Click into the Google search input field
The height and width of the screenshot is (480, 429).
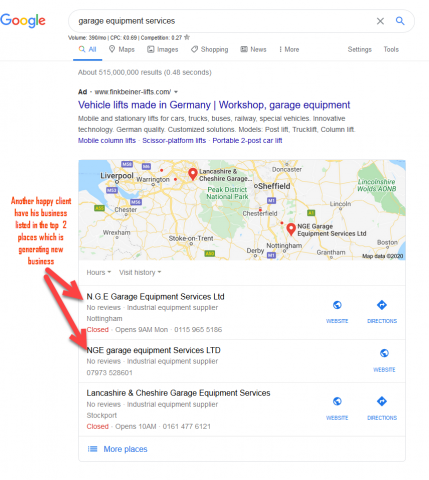(223, 21)
